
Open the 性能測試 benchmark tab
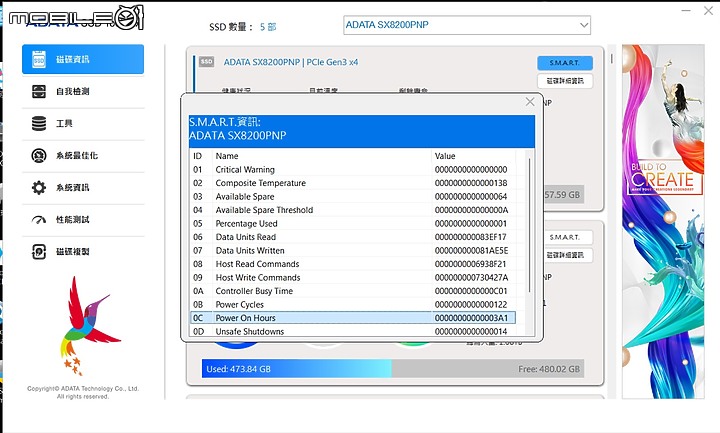tap(83, 219)
